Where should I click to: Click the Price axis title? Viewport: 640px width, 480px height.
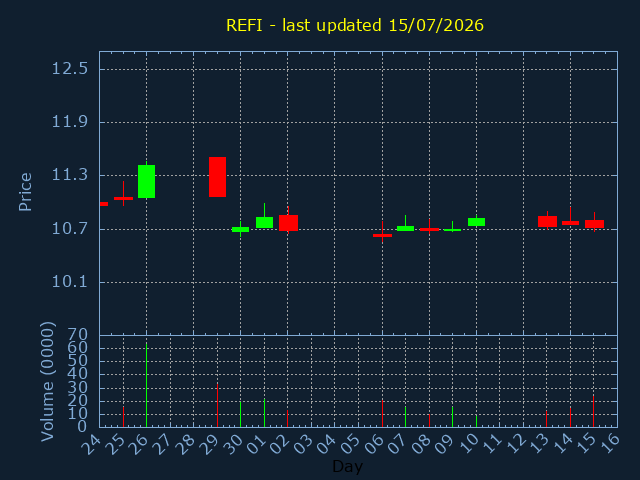tap(25, 192)
